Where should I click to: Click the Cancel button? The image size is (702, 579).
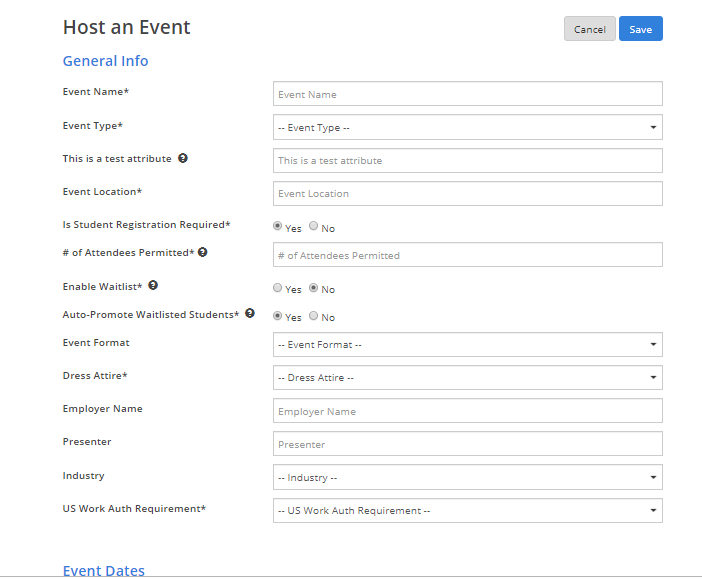pyautogui.click(x=589, y=29)
